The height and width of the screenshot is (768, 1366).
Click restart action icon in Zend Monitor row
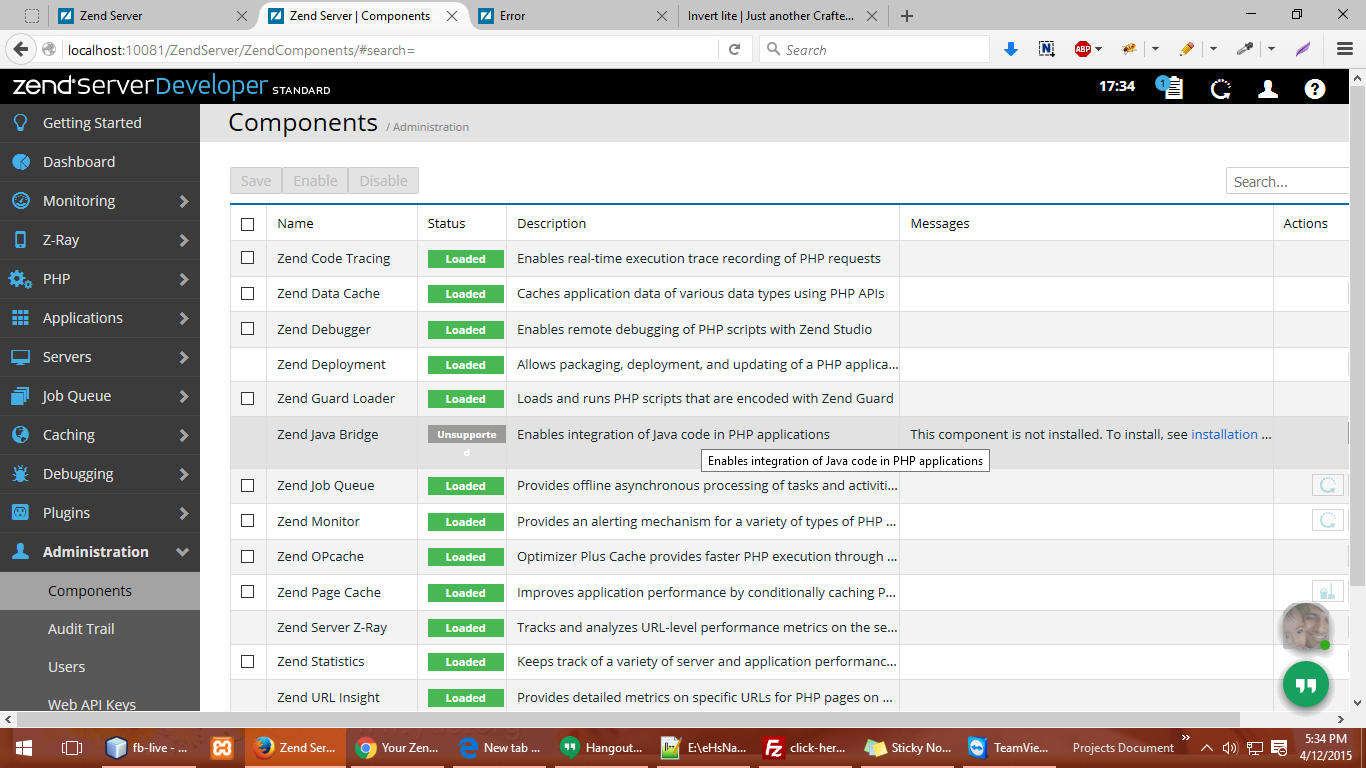pos(1328,520)
